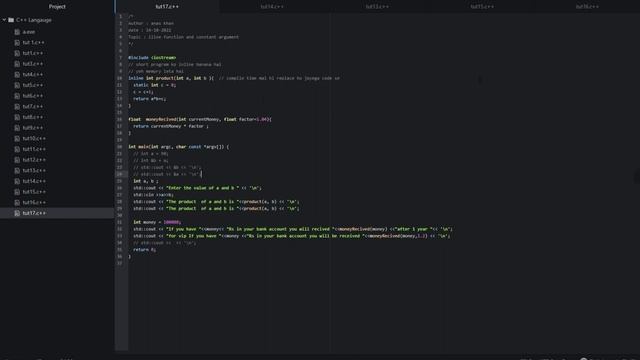Click file icon of tut4.c++ in tree
This screenshot has width=640, height=360.
point(17,74)
